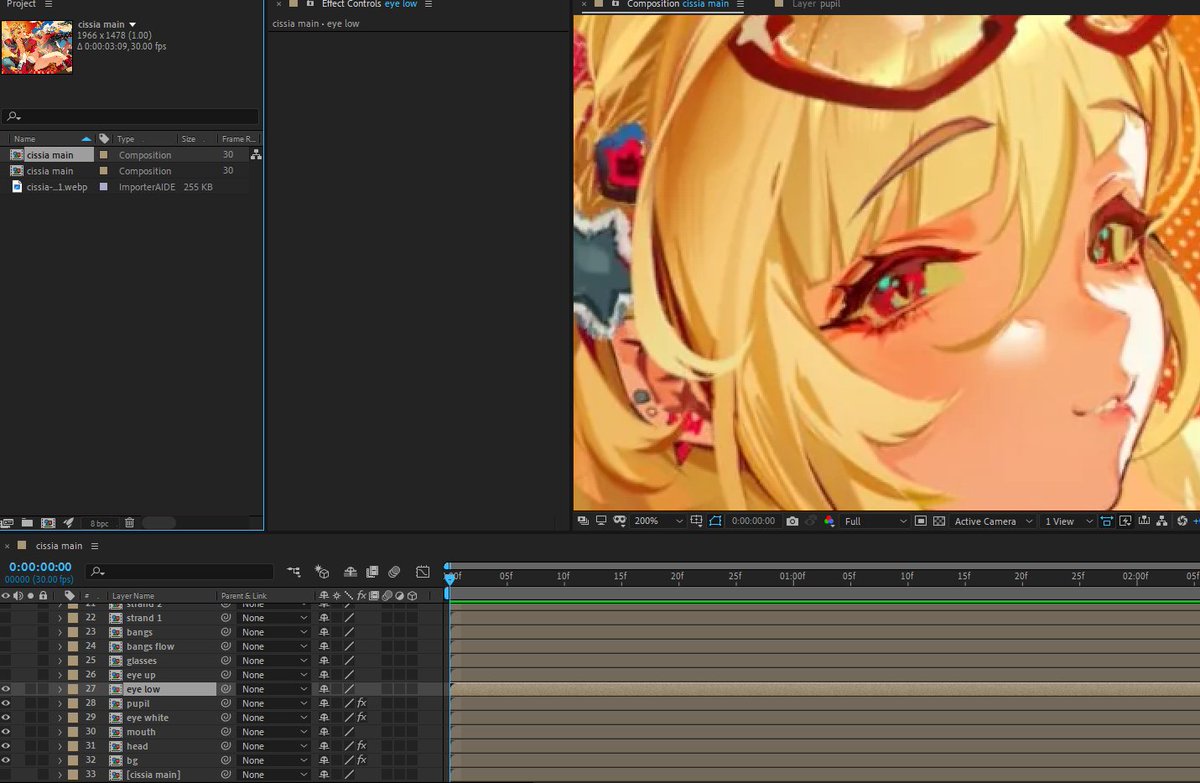Click Primary Viewer monitor icon
Viewport: 1200px width, 783px height.
click(x=601, y=521)
